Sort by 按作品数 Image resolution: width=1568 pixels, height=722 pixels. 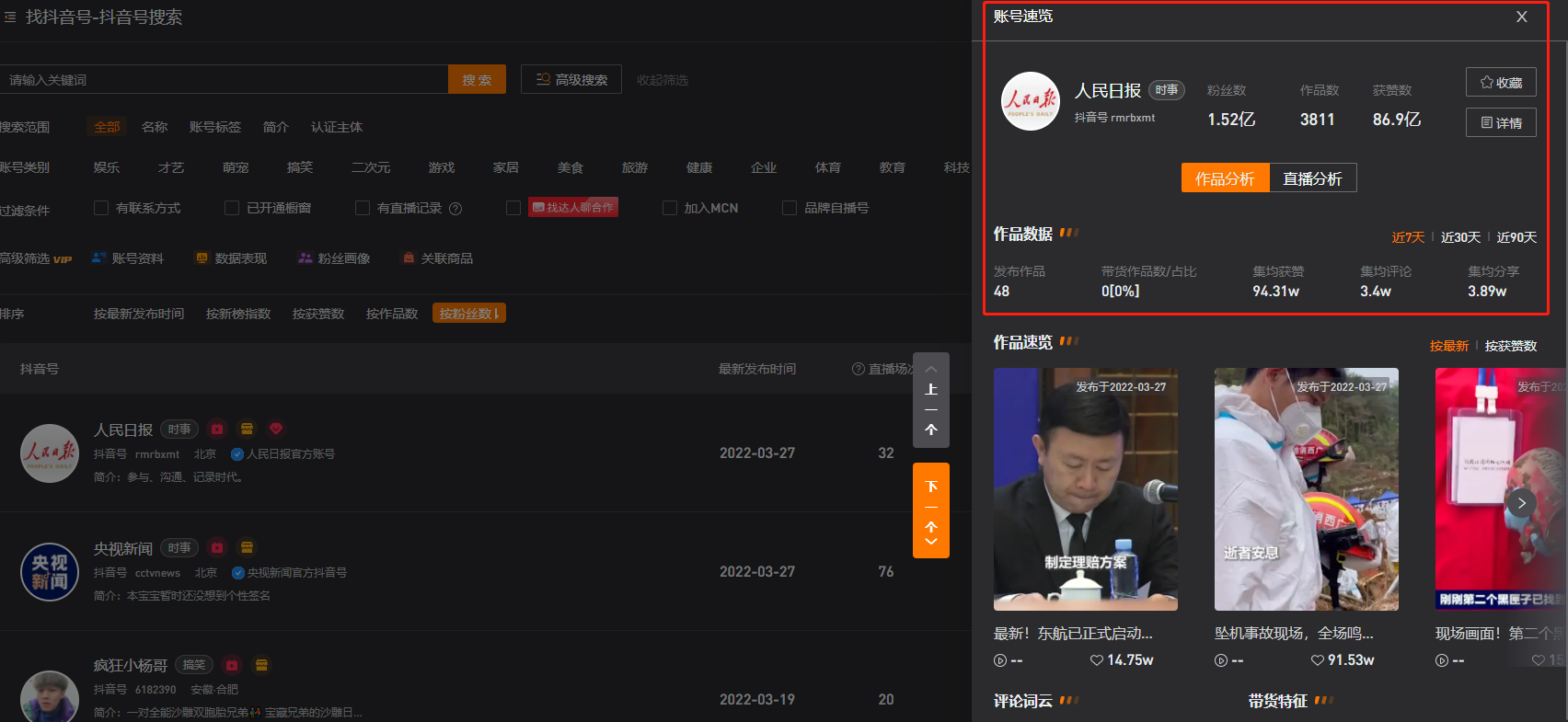click(392, 314)
